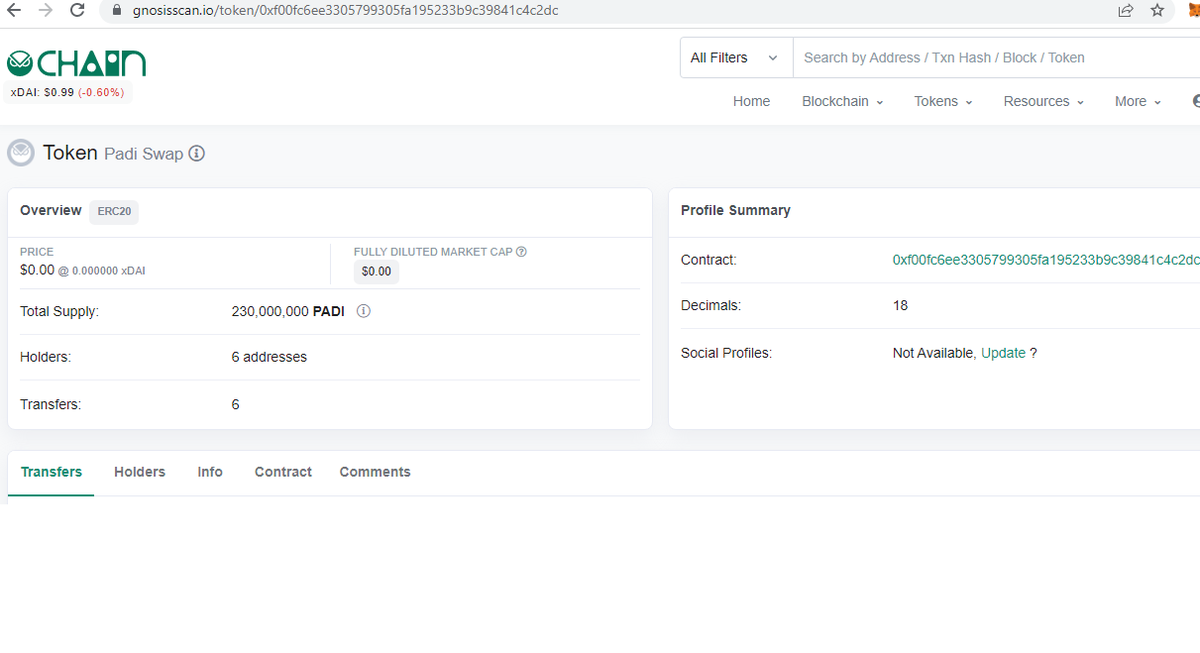Click help icon next to Fully Diluted Market Cap
This screenshot has width=1200, height=653.
point(521,252)
